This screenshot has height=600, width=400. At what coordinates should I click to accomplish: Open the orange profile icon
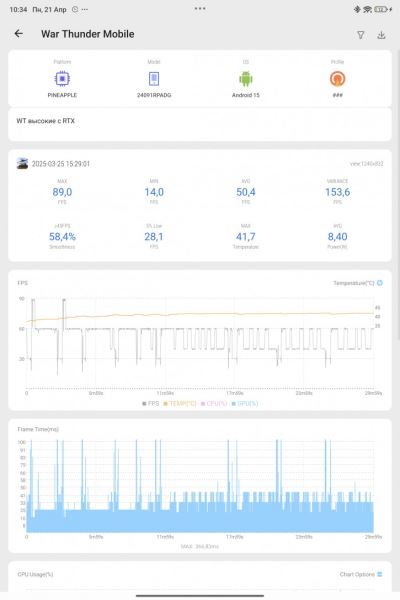coord(337,79)
